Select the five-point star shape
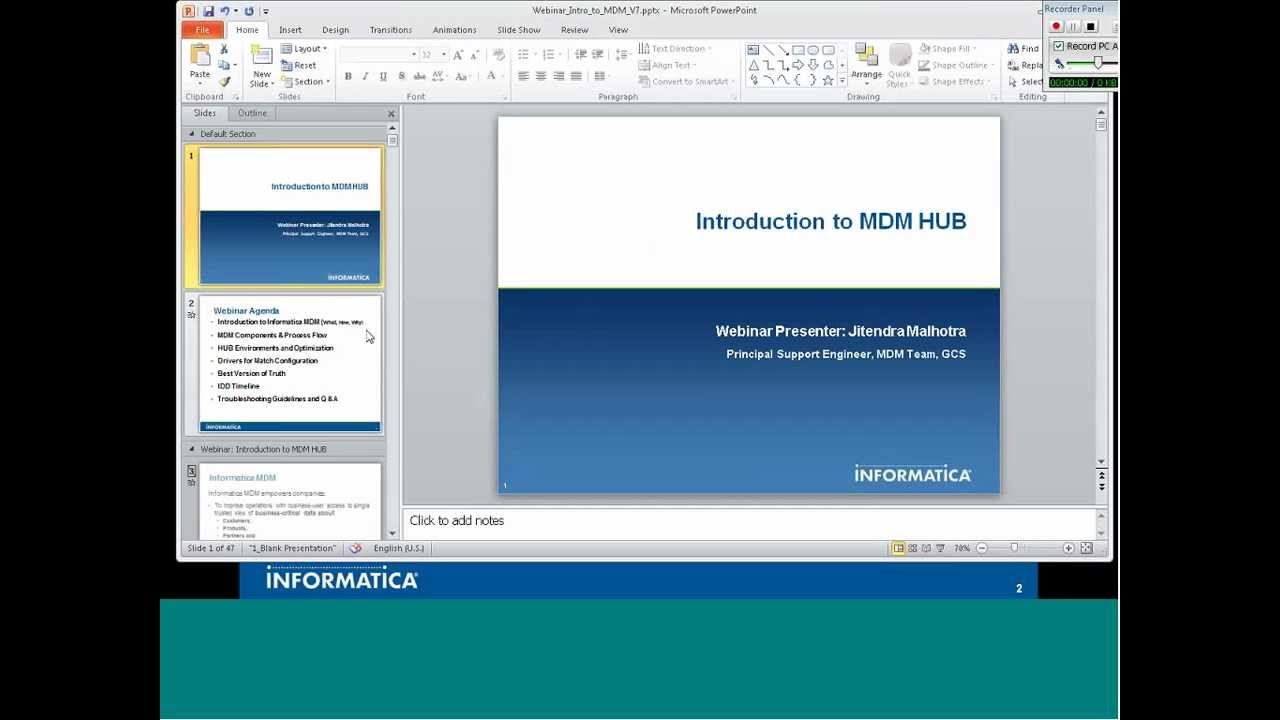 [828, 80]
